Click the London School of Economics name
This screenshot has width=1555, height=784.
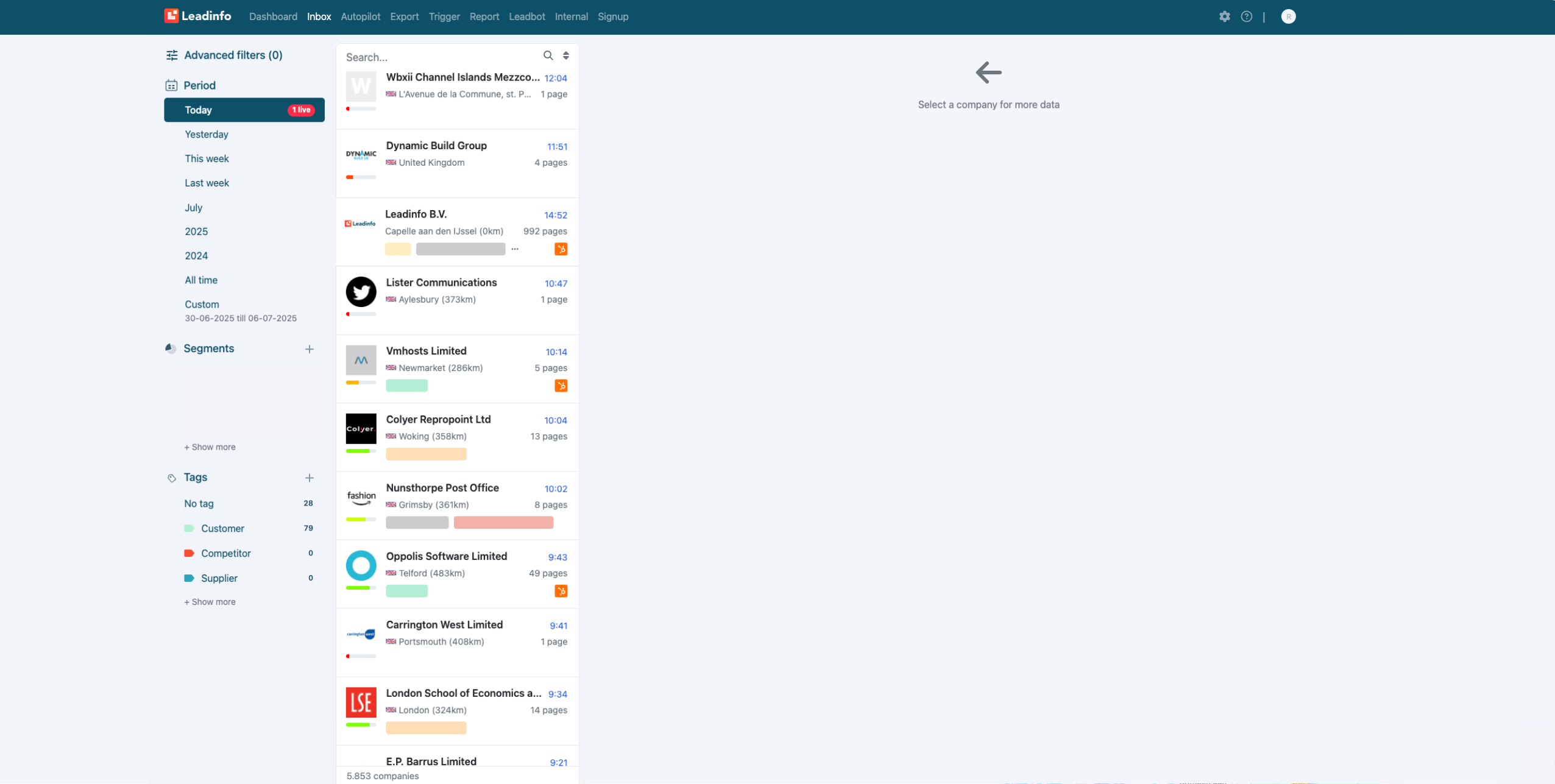tap(464, 693)
